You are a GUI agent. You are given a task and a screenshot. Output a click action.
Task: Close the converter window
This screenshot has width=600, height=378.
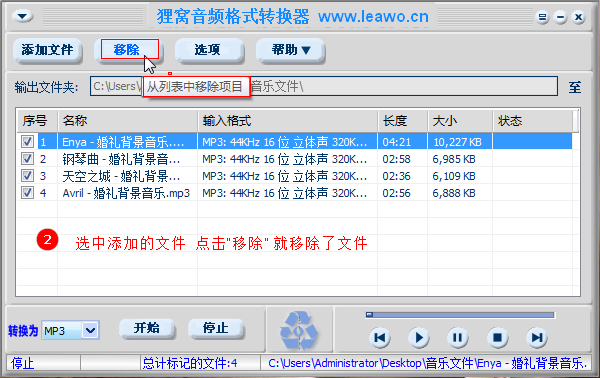[578, 17]
